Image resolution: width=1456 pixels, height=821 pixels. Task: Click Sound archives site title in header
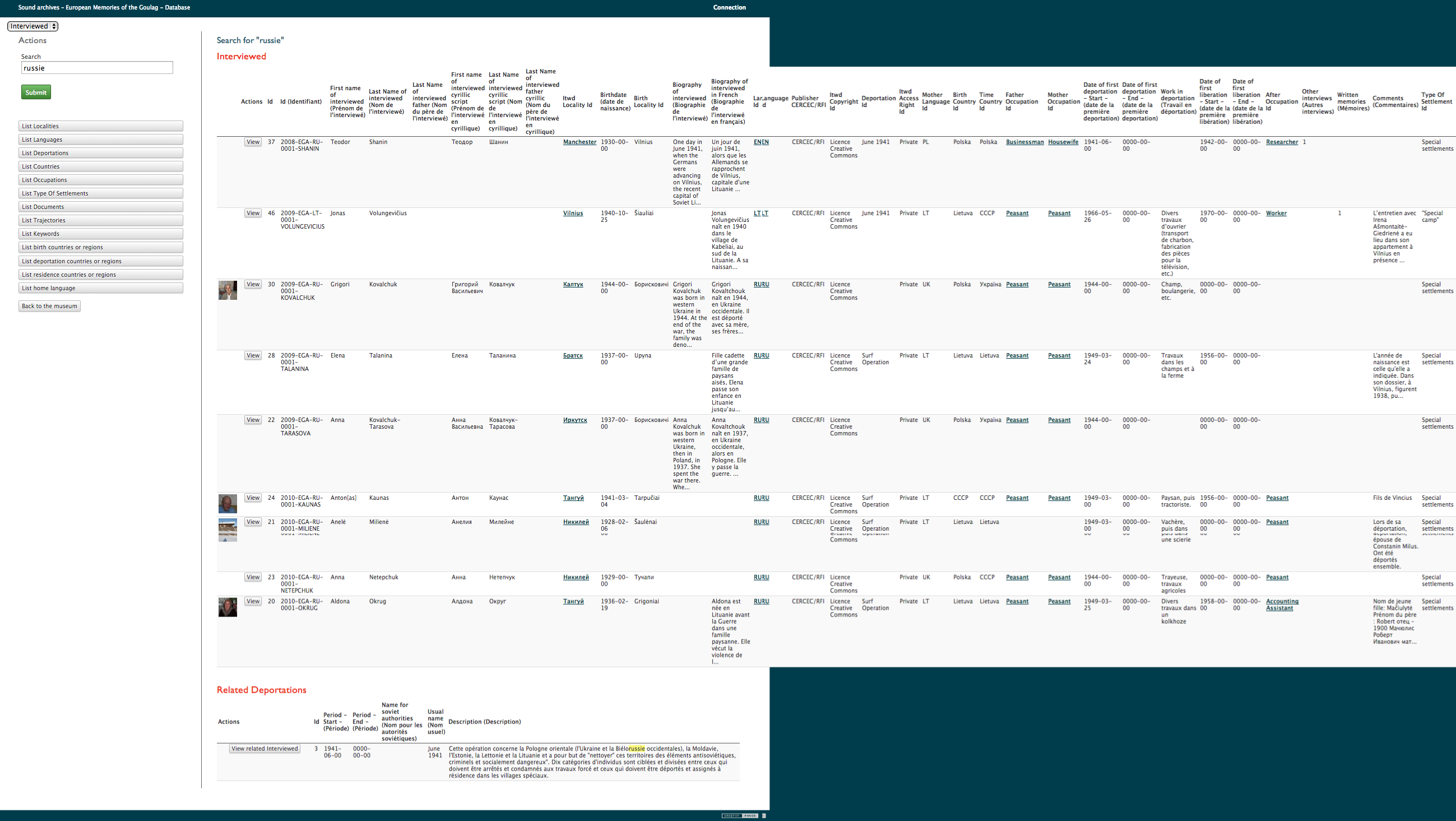[x=104, y=7]
